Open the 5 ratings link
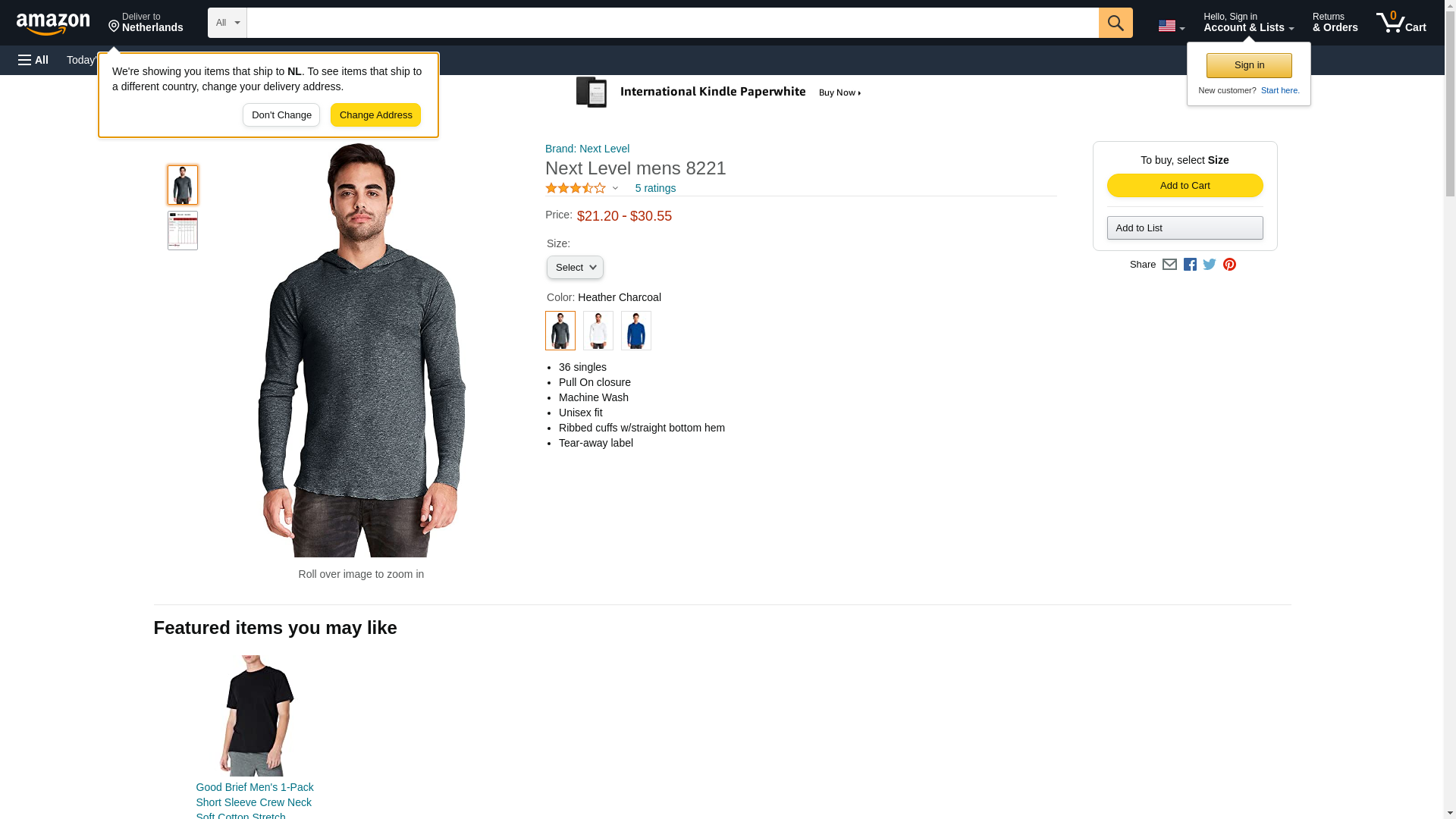Image resolution: width=1456 pixels, height=819 pixels. 655,188
